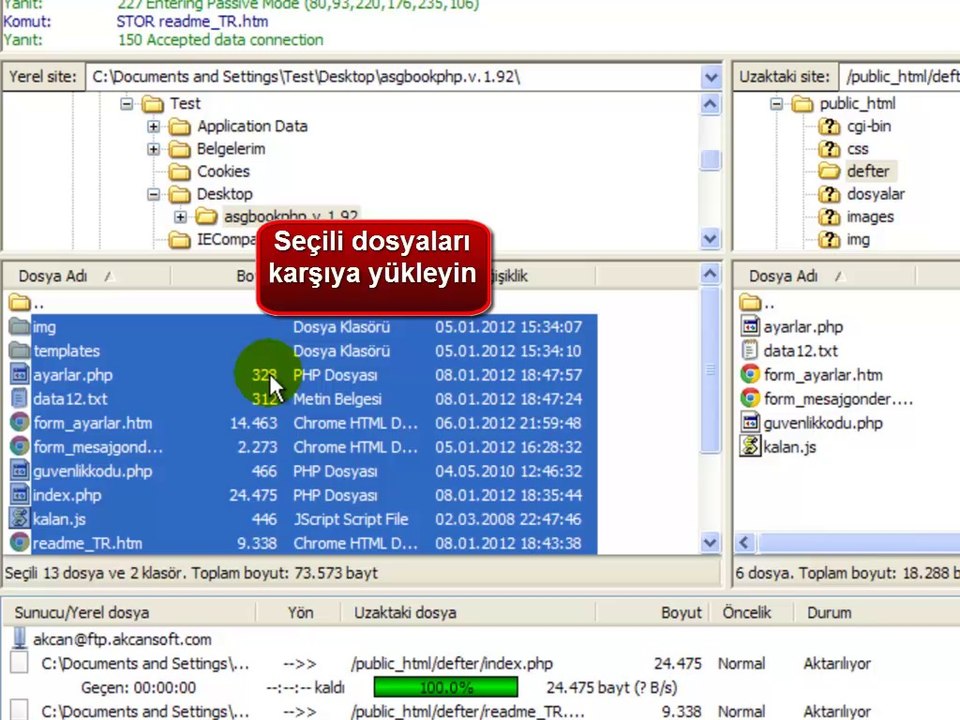This screenshot has height=720, width=960.
Task: Expand the Belgelerim folder
Action: point(154,149)
